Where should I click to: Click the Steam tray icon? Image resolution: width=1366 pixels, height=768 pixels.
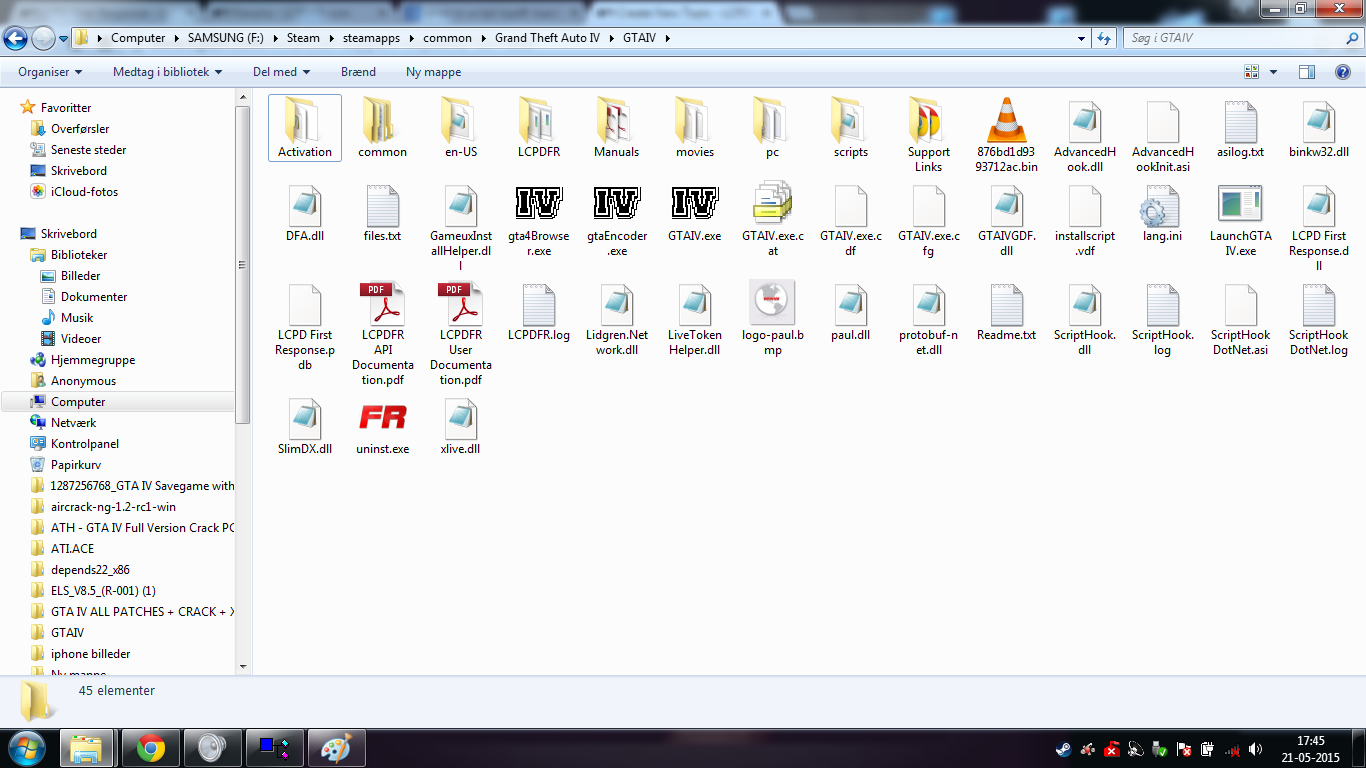(1064, 749)
